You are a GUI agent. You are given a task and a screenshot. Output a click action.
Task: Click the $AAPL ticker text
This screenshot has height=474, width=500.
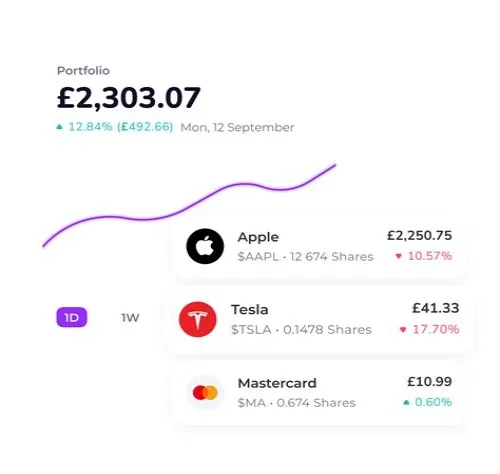point(258,257)
